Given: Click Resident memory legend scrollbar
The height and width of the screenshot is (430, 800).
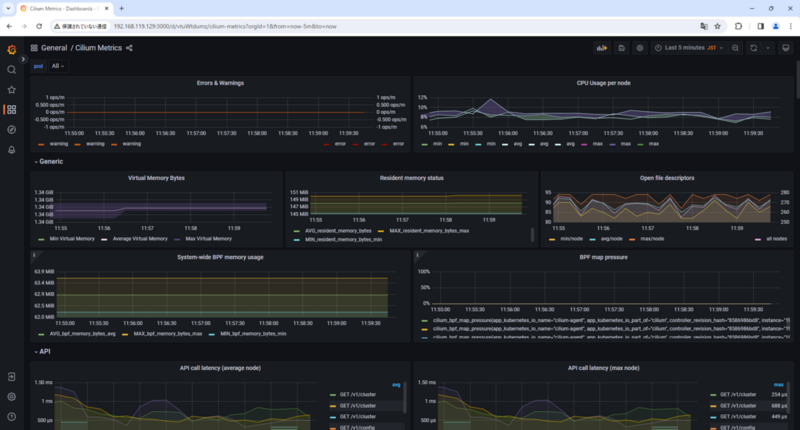Looking at the screenshot, I should click(532, 235).
